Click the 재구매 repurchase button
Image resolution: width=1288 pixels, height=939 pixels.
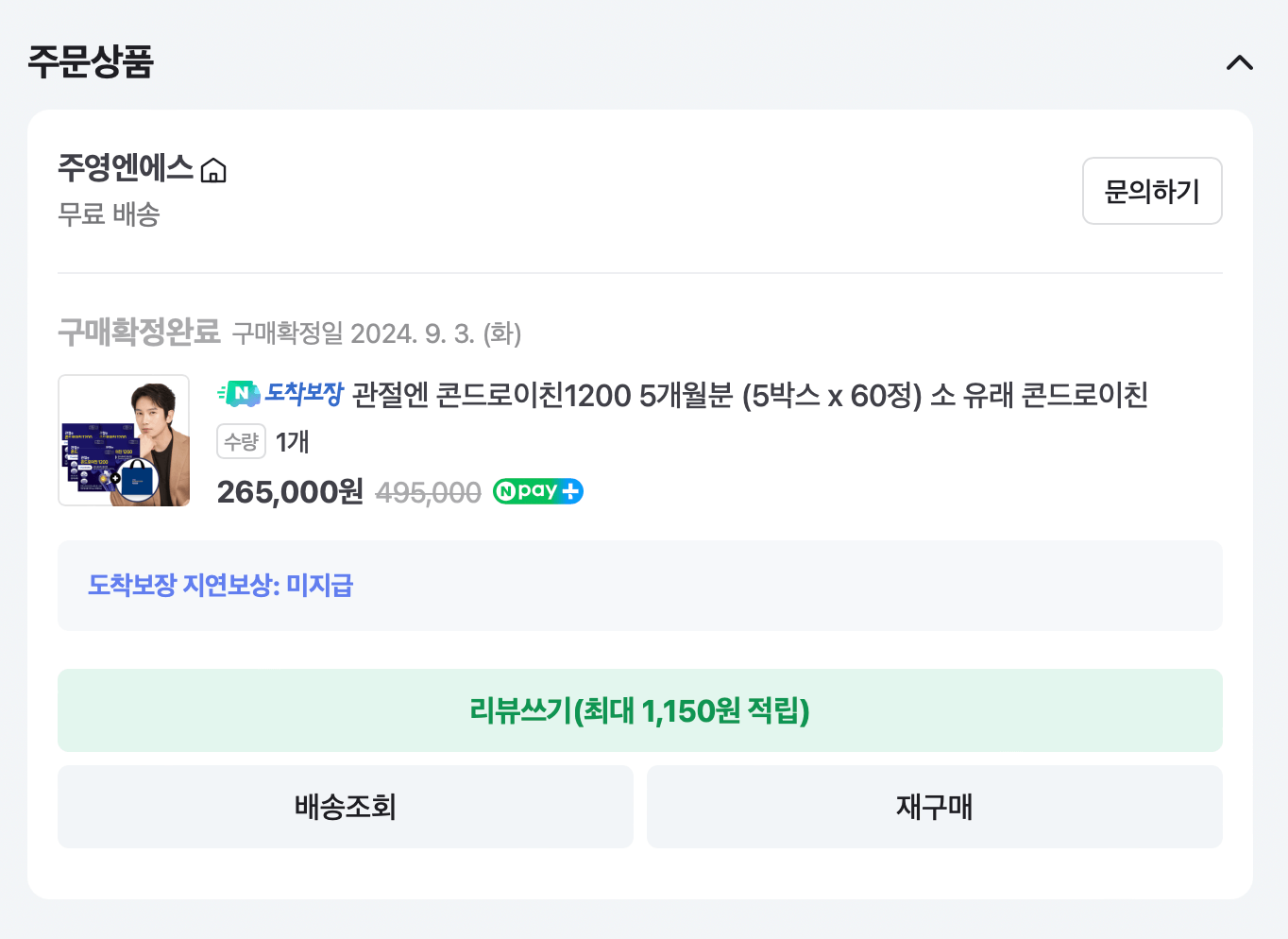tap(934, 807)
